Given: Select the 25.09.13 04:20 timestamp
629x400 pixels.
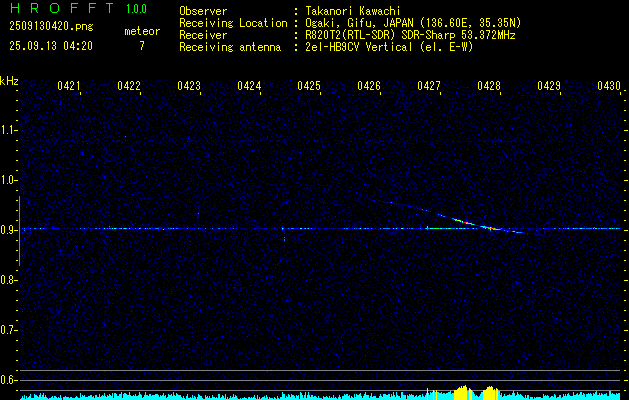Looking at the screenshot, I should pos(50,46).
